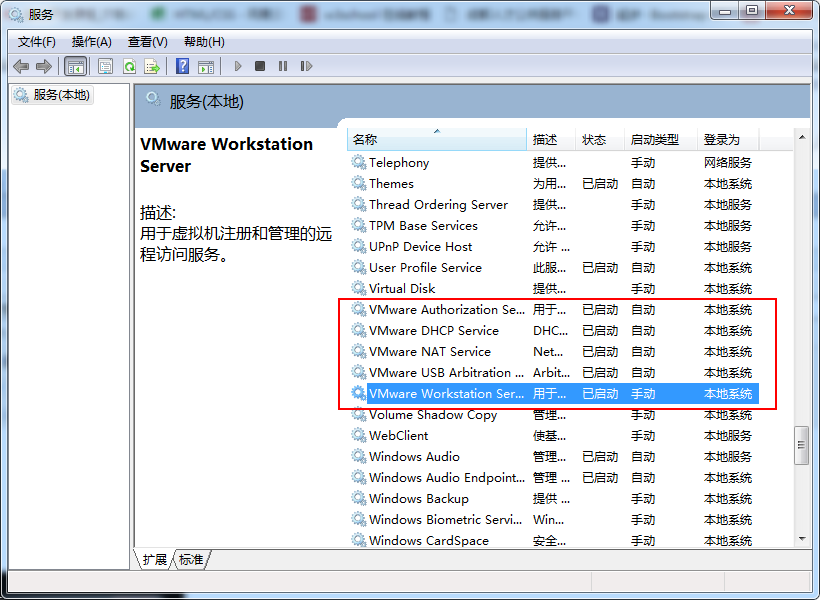Click 本地服务 in the WebClient row
820x600 pixels.
click(727, 436)
